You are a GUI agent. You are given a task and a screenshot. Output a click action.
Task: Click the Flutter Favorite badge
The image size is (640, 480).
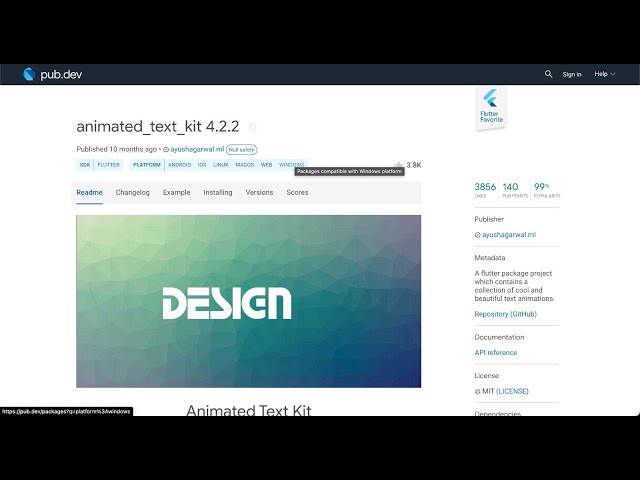click(x=491, y=109)
